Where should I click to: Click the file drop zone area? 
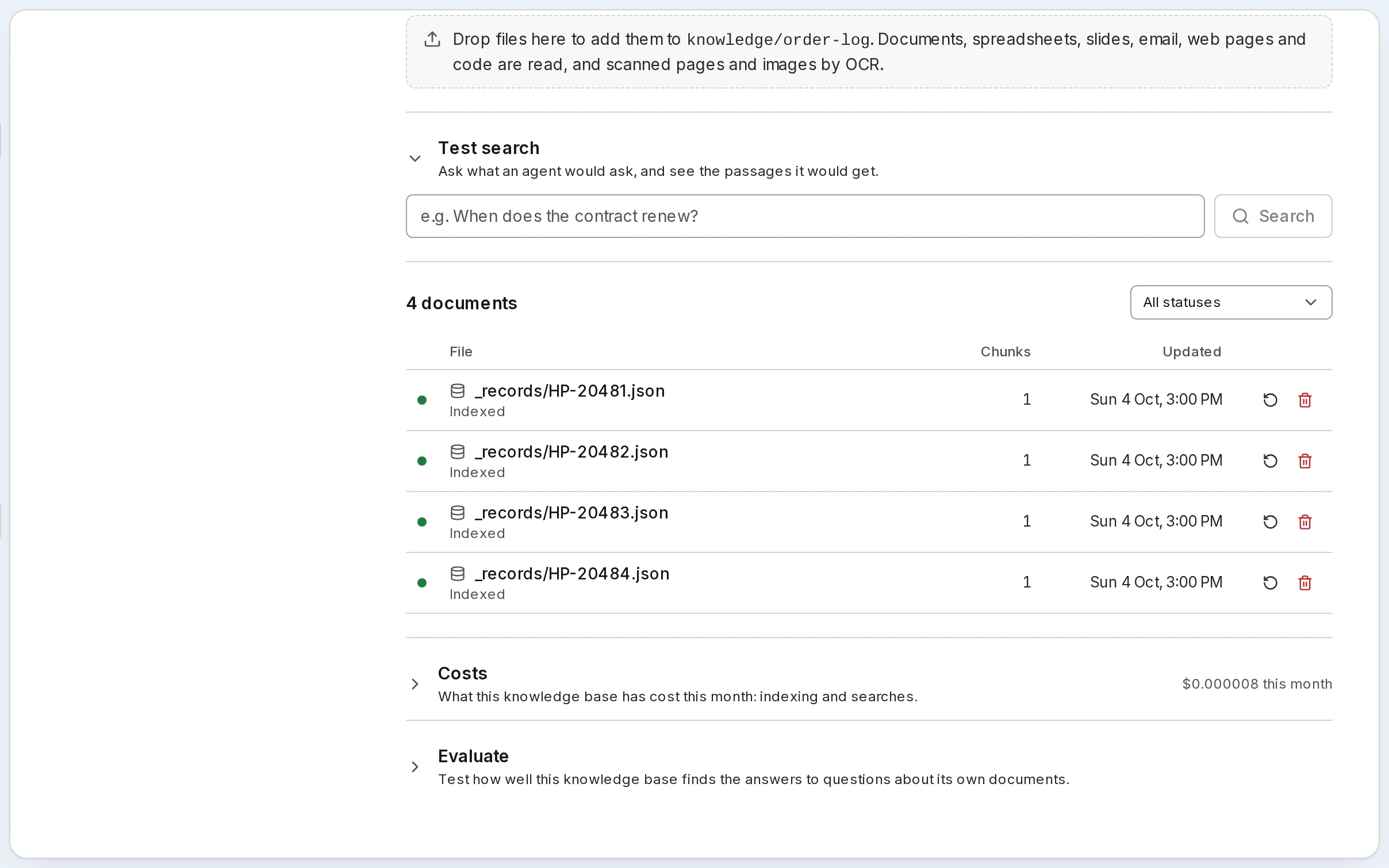pyautogui.click(x=869, y=52)
